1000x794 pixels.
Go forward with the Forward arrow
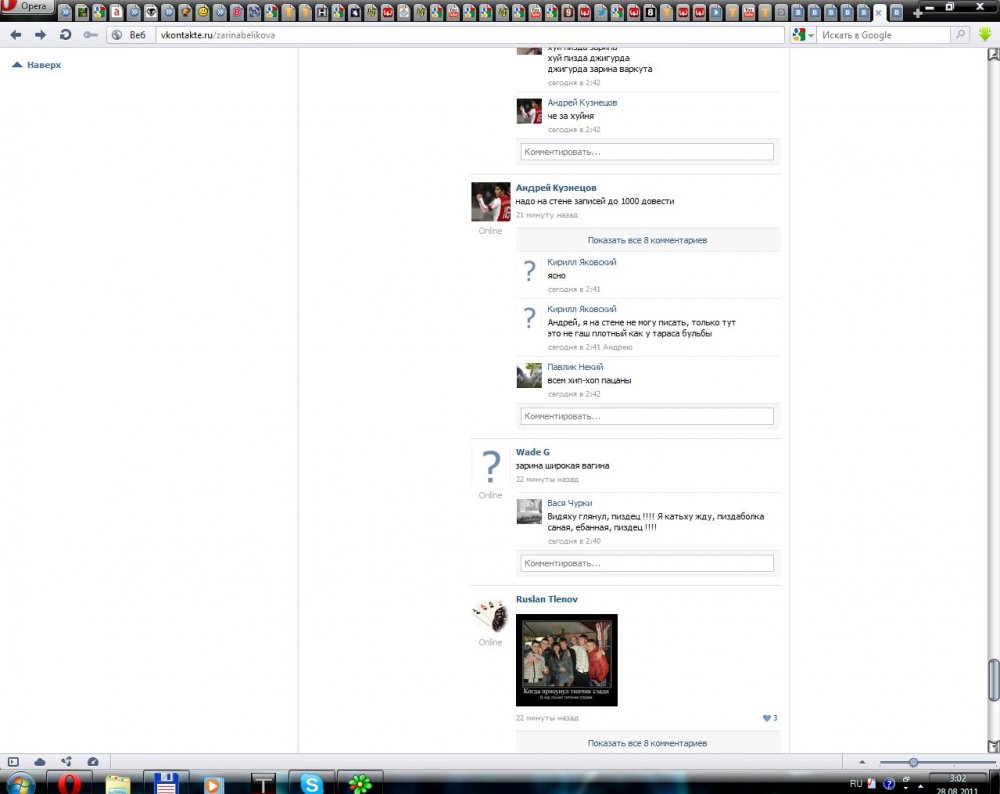40,35
